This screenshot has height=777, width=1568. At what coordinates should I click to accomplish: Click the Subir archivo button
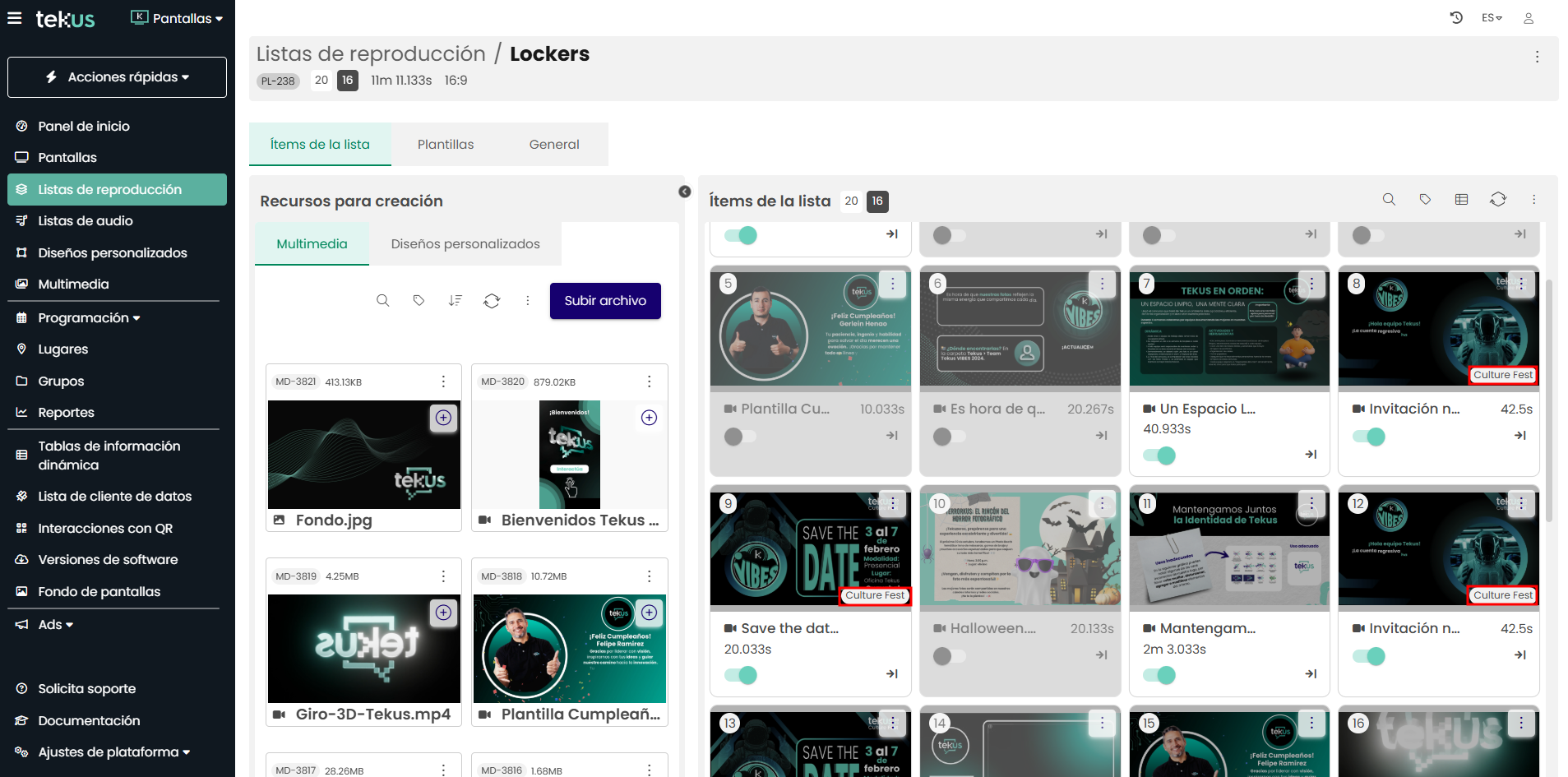(x=605, y=301)
